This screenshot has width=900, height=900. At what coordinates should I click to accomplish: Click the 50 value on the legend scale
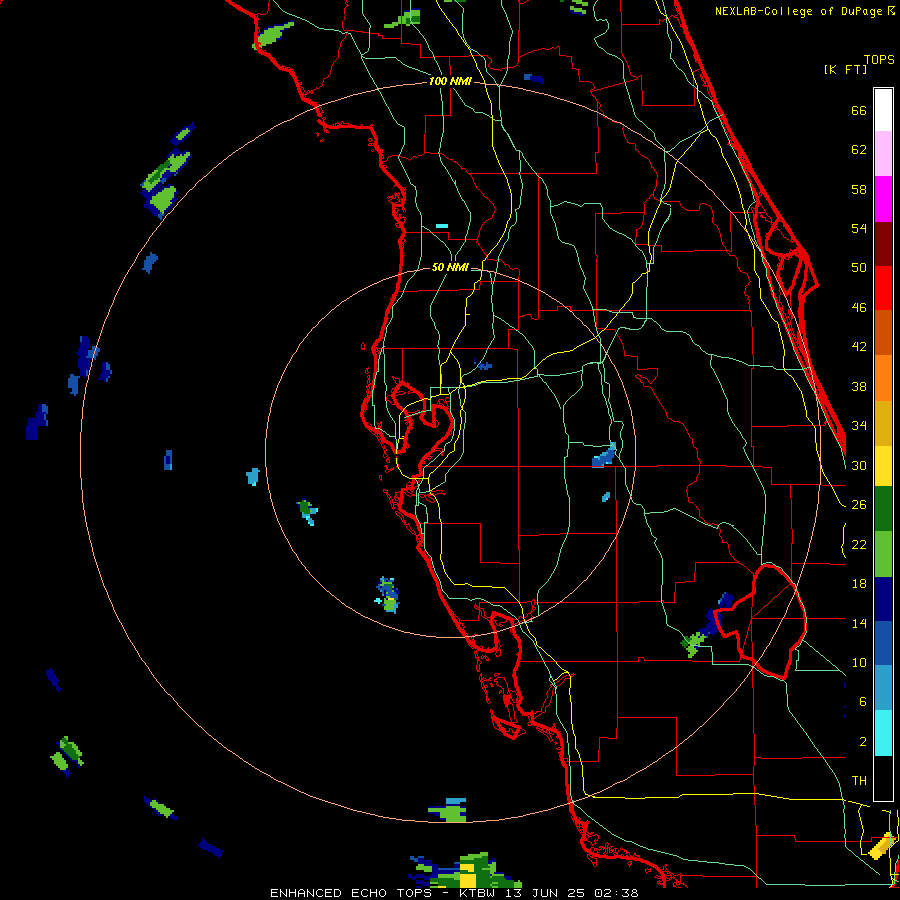pos(859,267)
